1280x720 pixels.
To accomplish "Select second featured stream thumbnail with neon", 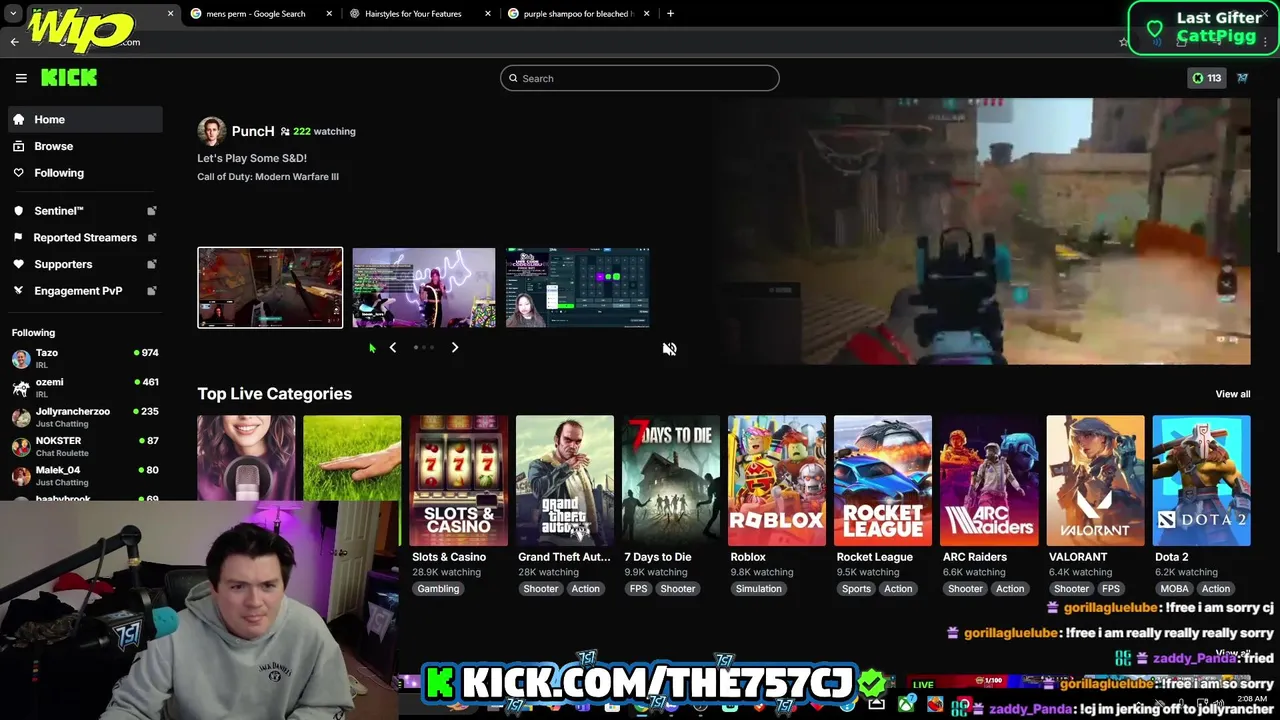I will [x=424, y=288].
